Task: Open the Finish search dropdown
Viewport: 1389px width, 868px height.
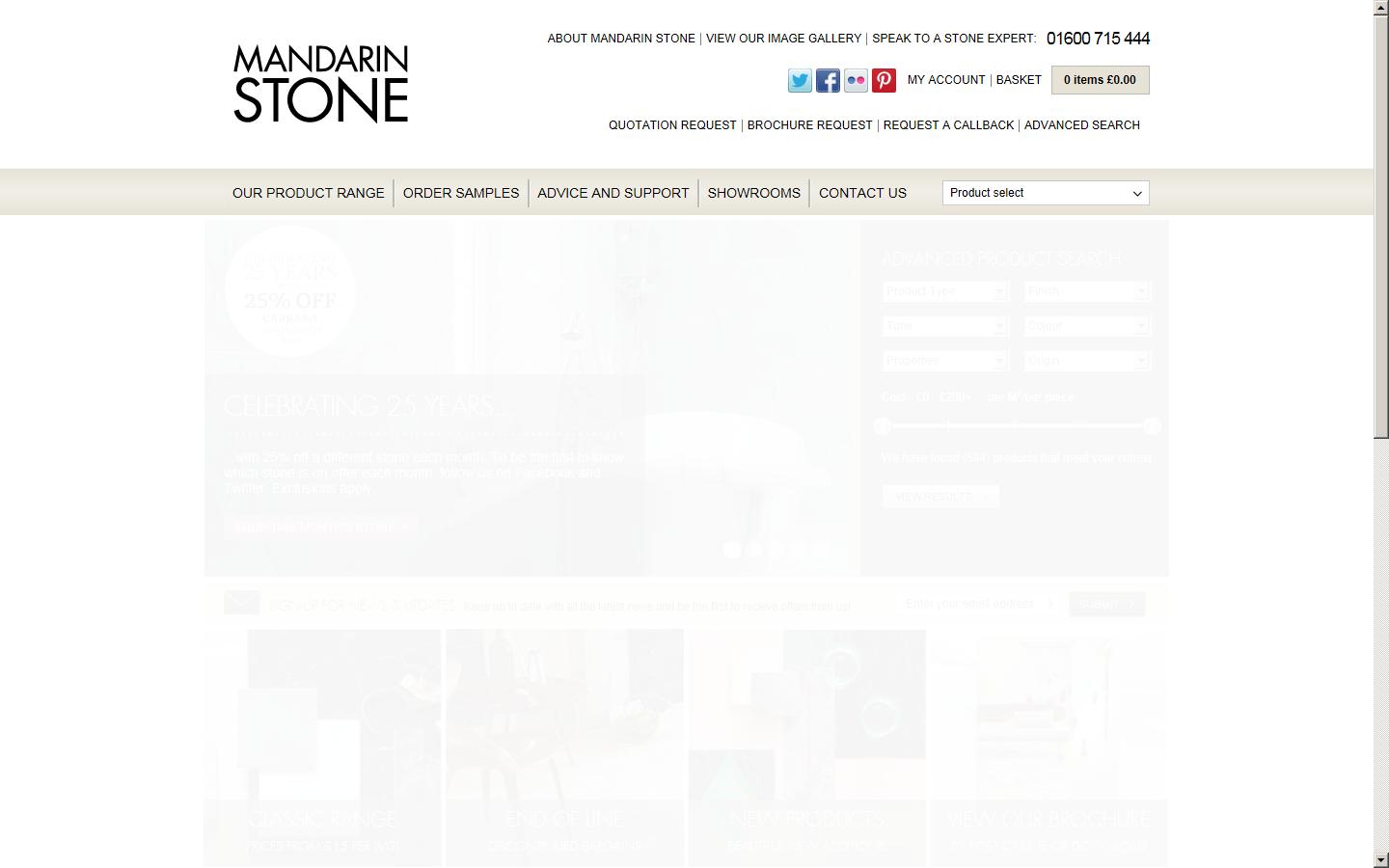Action: 1086,291
